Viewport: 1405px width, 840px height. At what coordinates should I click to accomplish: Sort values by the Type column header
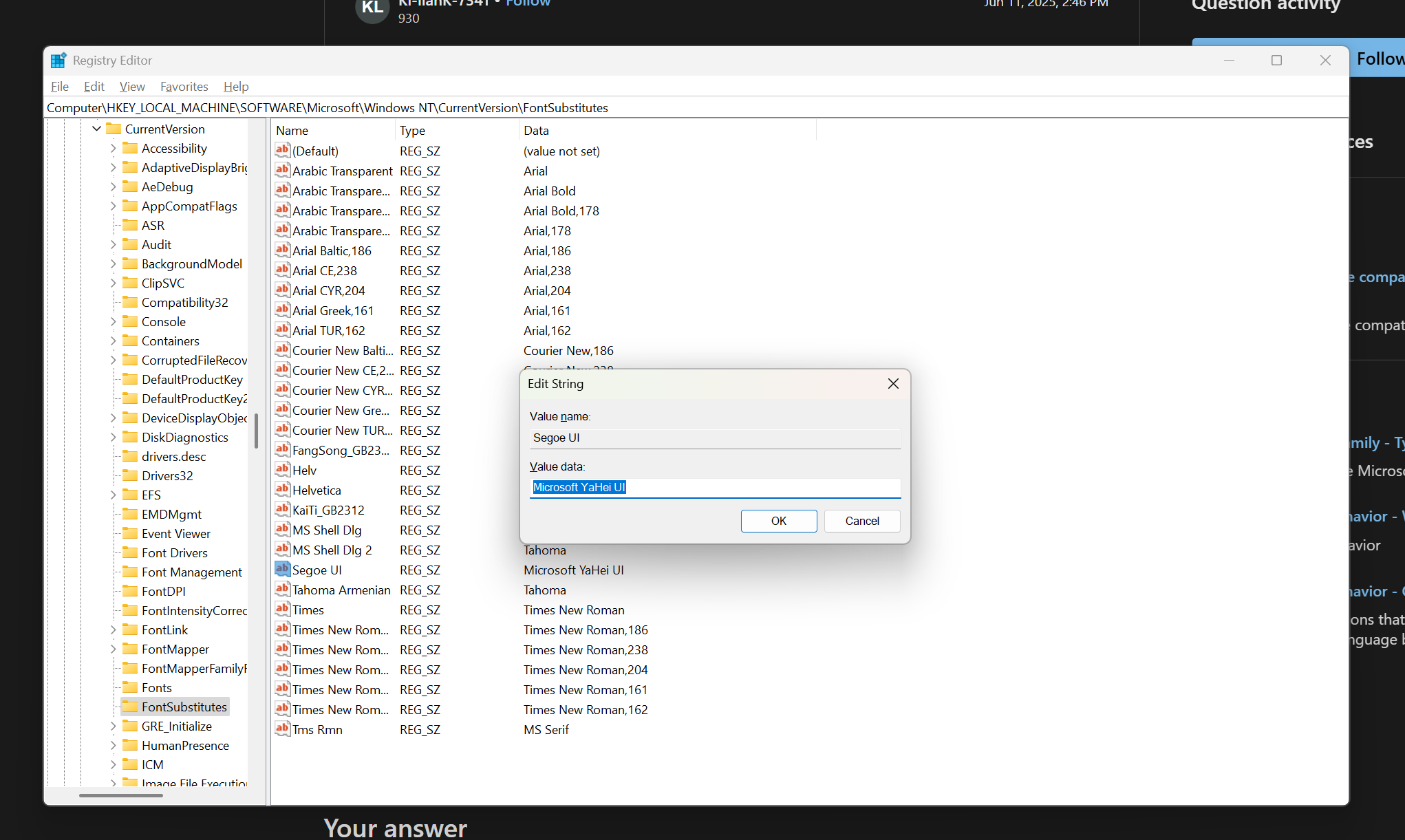click(457, 130)
